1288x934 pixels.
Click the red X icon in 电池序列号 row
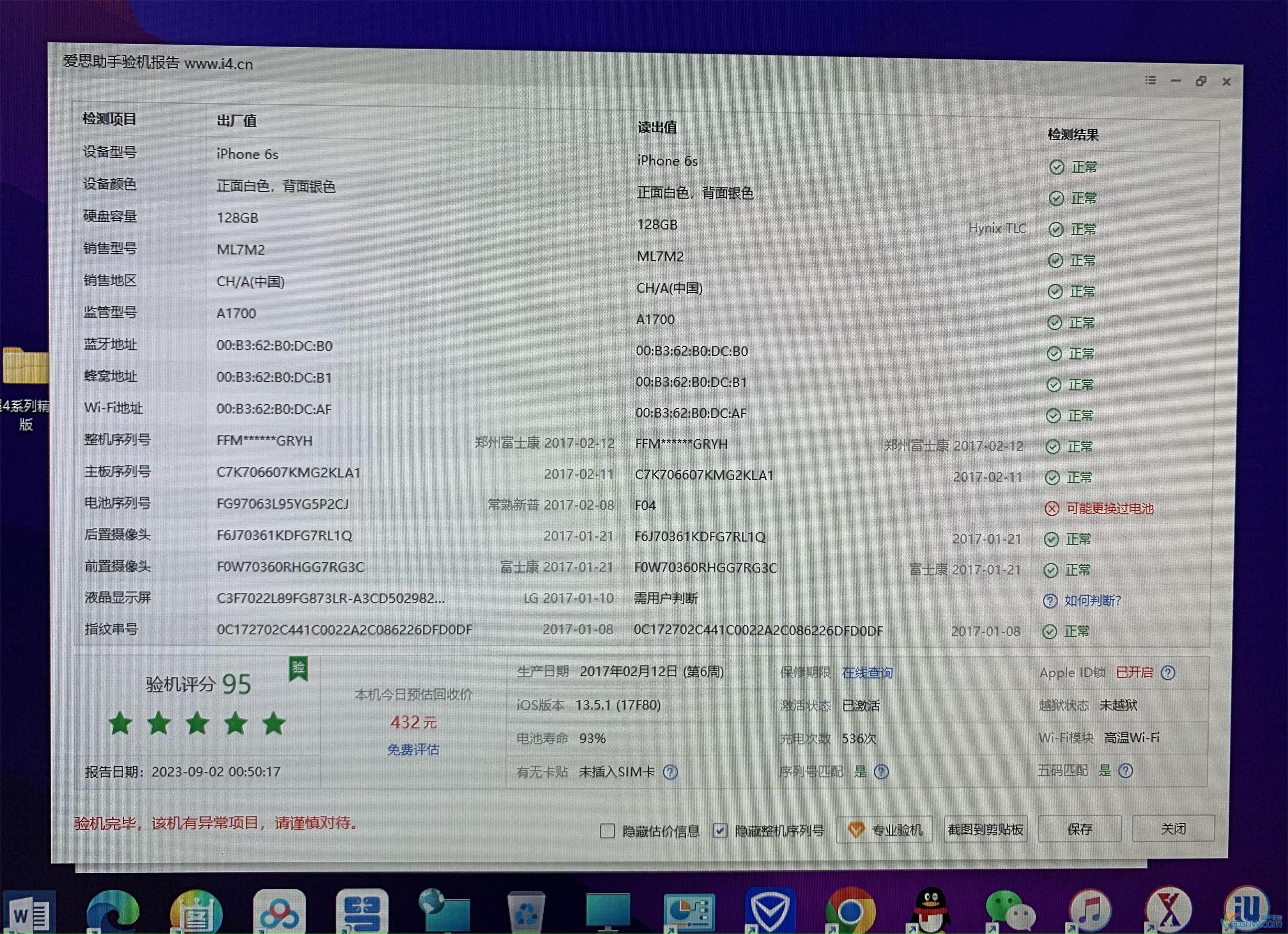1052,509
